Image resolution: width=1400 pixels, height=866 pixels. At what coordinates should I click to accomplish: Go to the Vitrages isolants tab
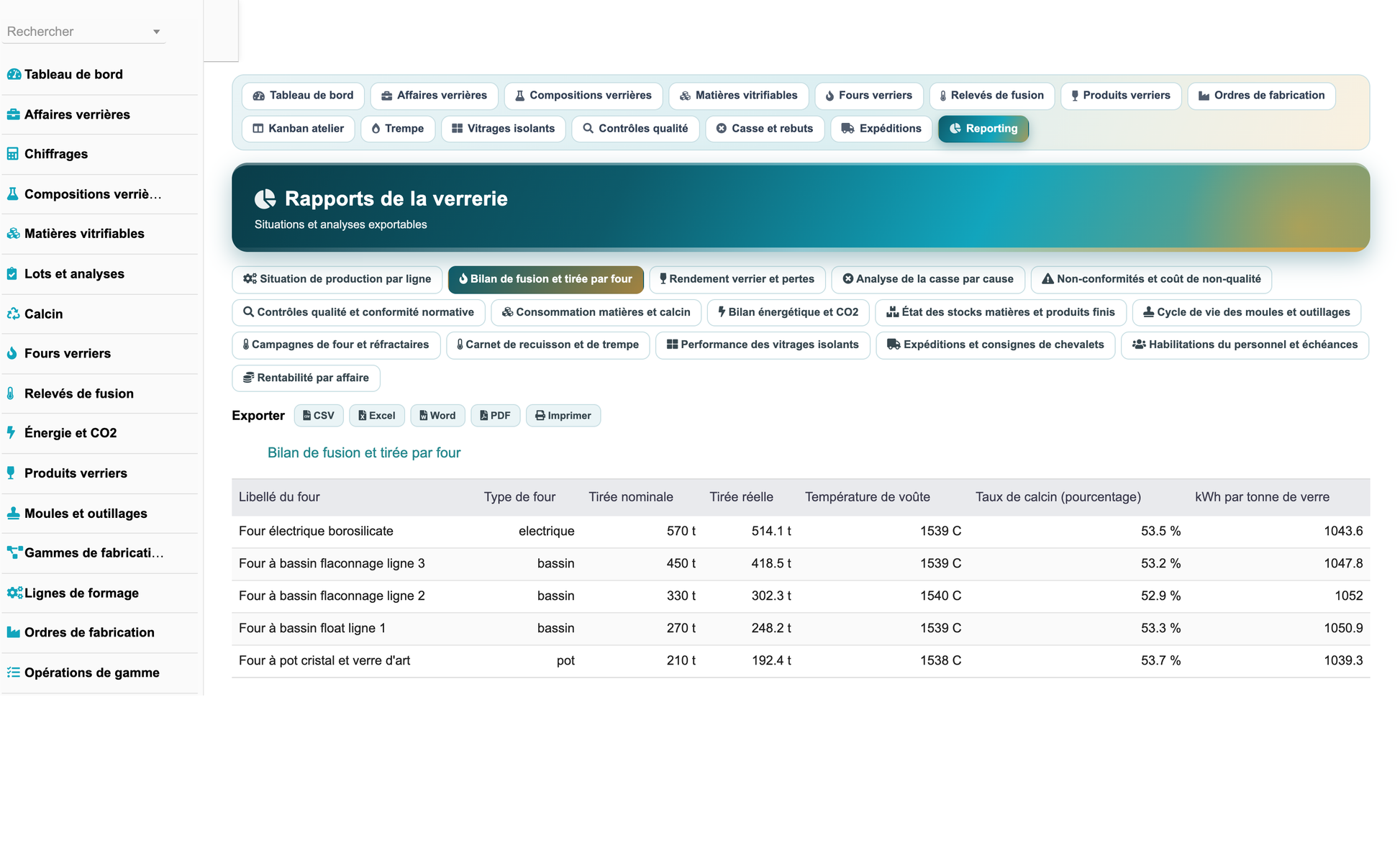tap(504, 129)
